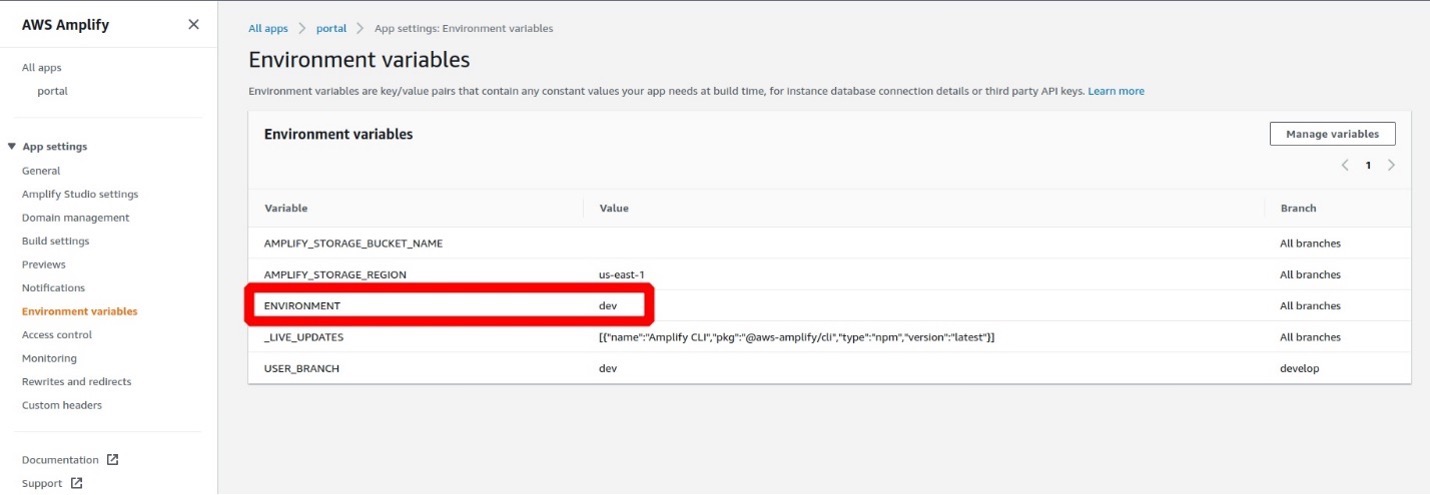Go to Amplify Studio settings
The height and width of the screenshot is (495, 1430).
tap(80, 194)
